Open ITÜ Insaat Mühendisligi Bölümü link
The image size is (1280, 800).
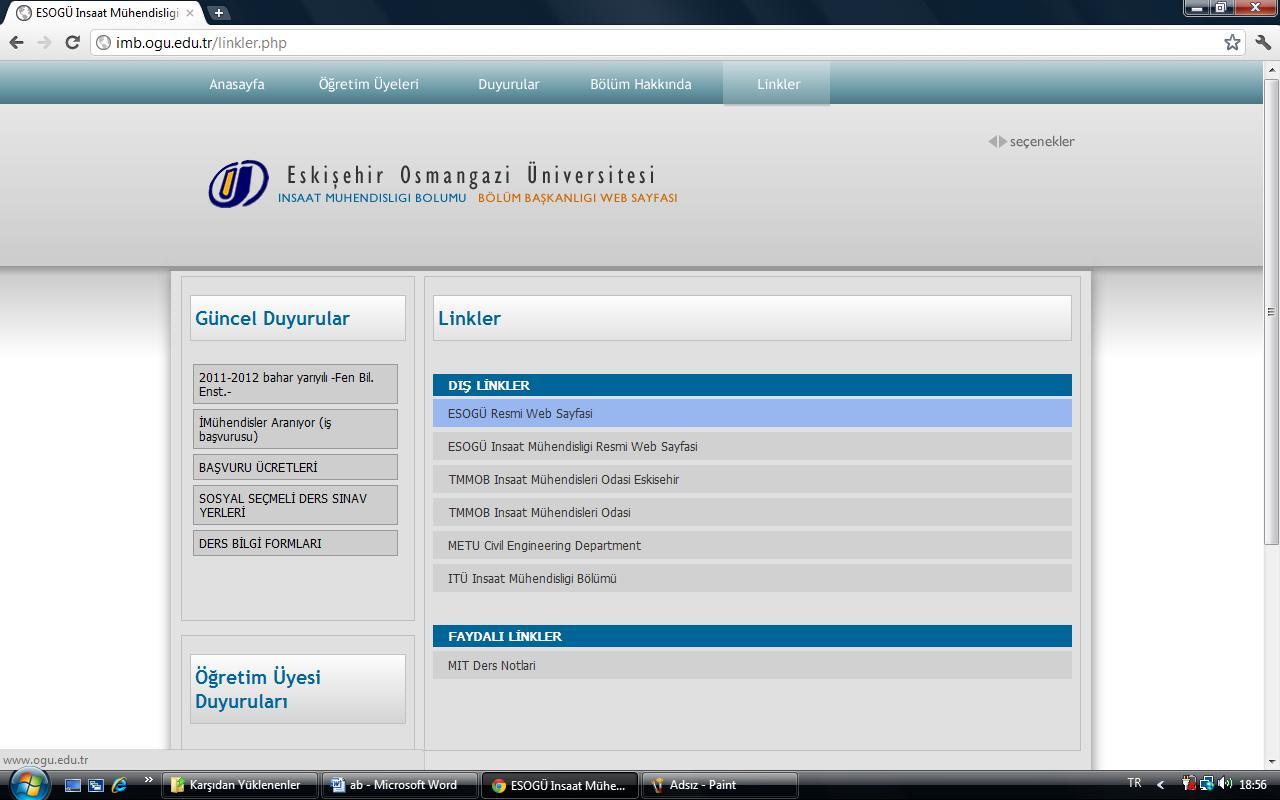click(752, 578)
